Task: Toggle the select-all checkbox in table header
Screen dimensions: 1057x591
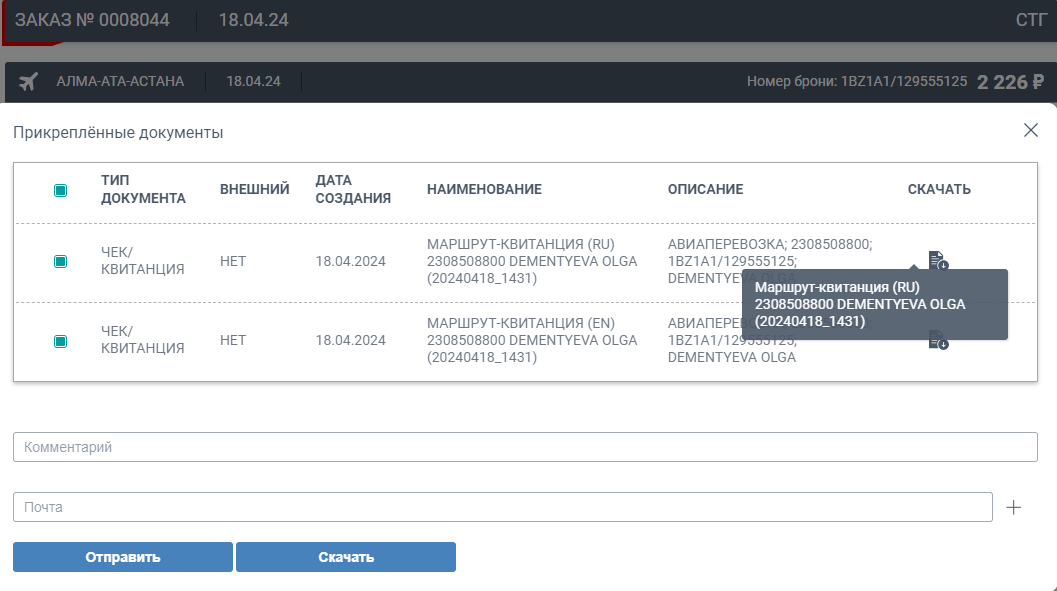Action: pyautogui.click(x=60, y=190)
